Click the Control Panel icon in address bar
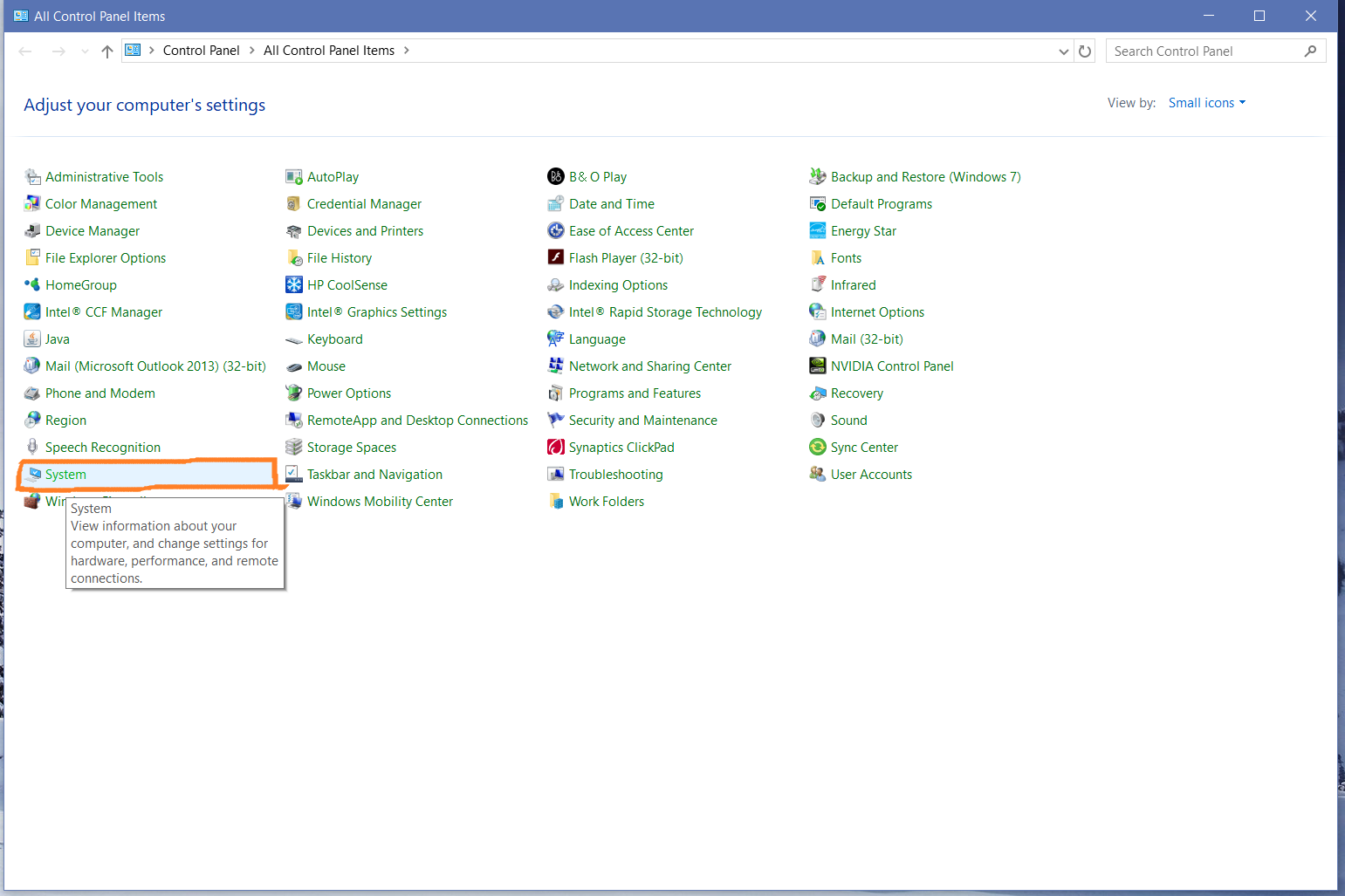1345x896 pixels. [133, 50]
